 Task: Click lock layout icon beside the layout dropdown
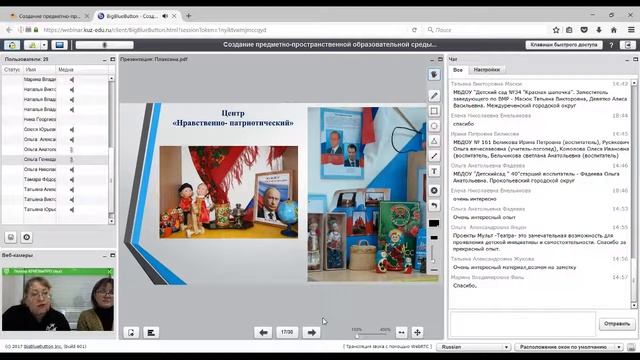click(x=631, y=347)
